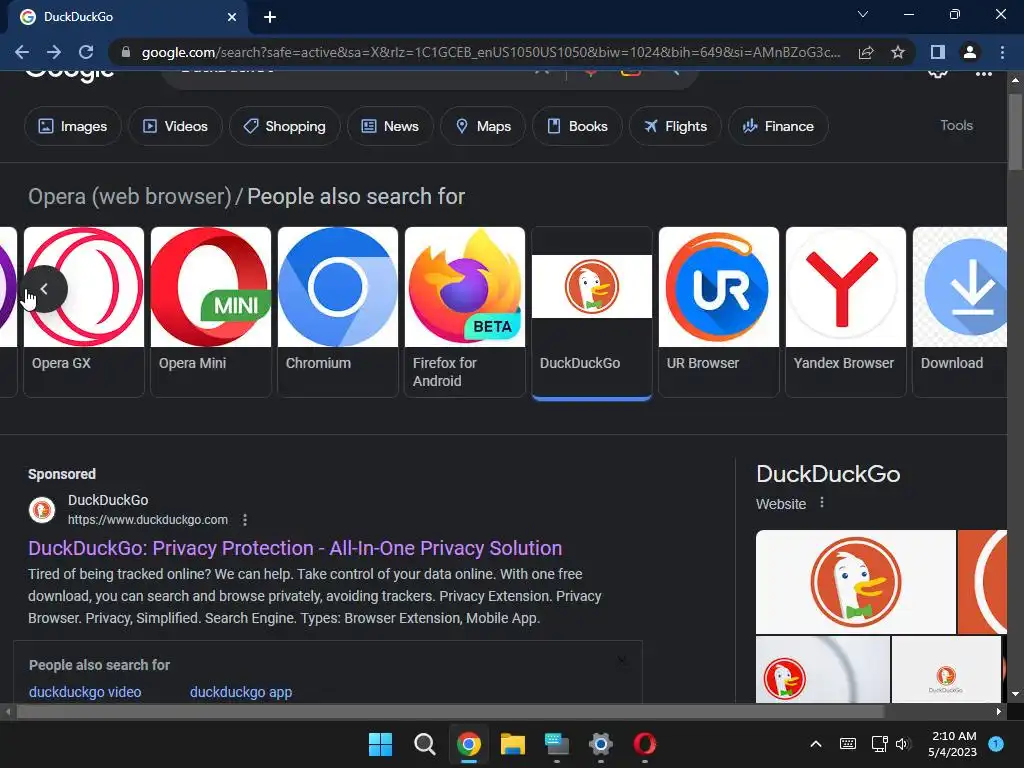
Task: Select the Download card
Action: [x=959, y=312]
